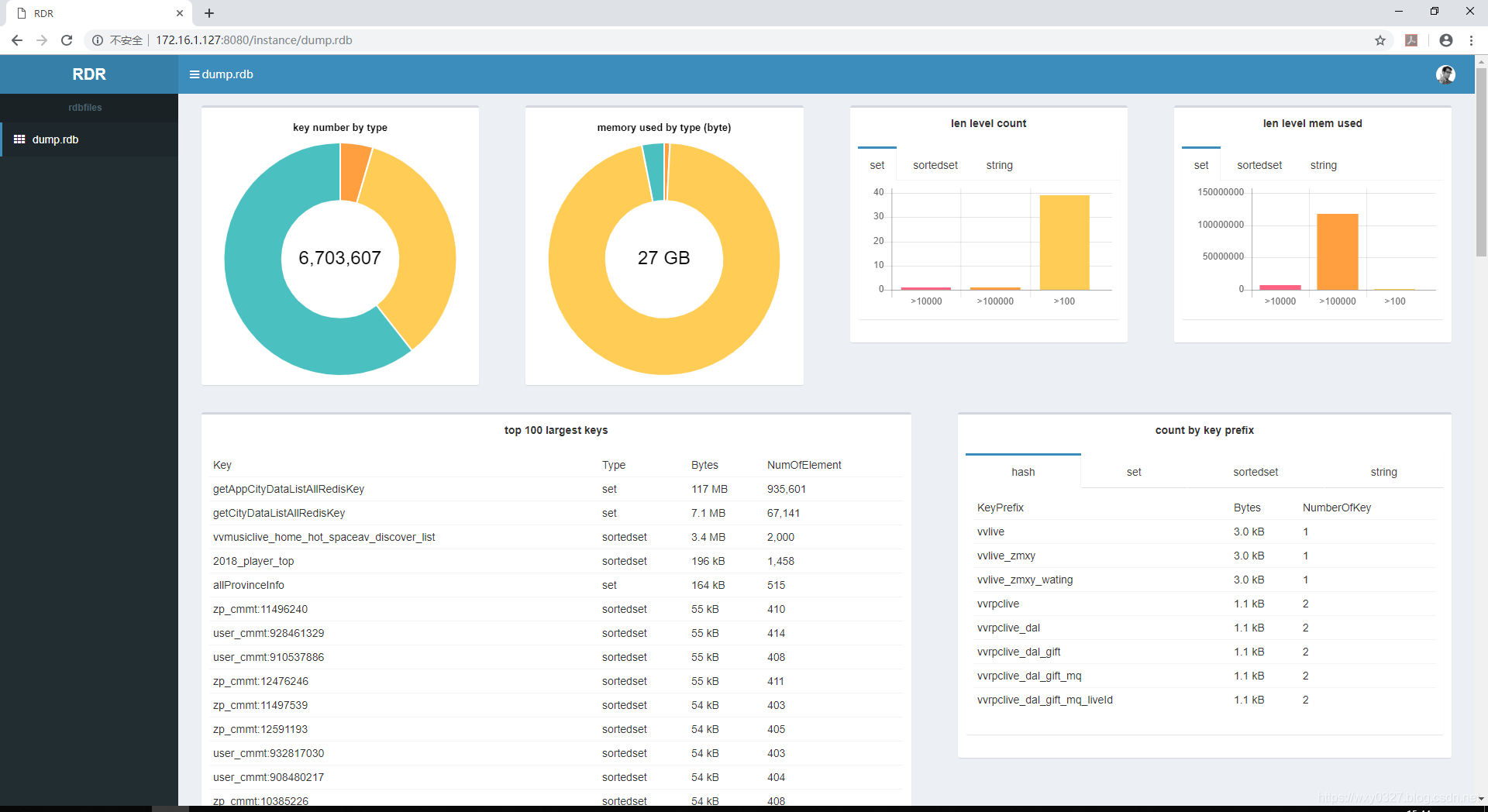The height and width of the screenshot is (812, 1488).
Task: Click the browser forward arrow
Action: (x=42, y=40)
